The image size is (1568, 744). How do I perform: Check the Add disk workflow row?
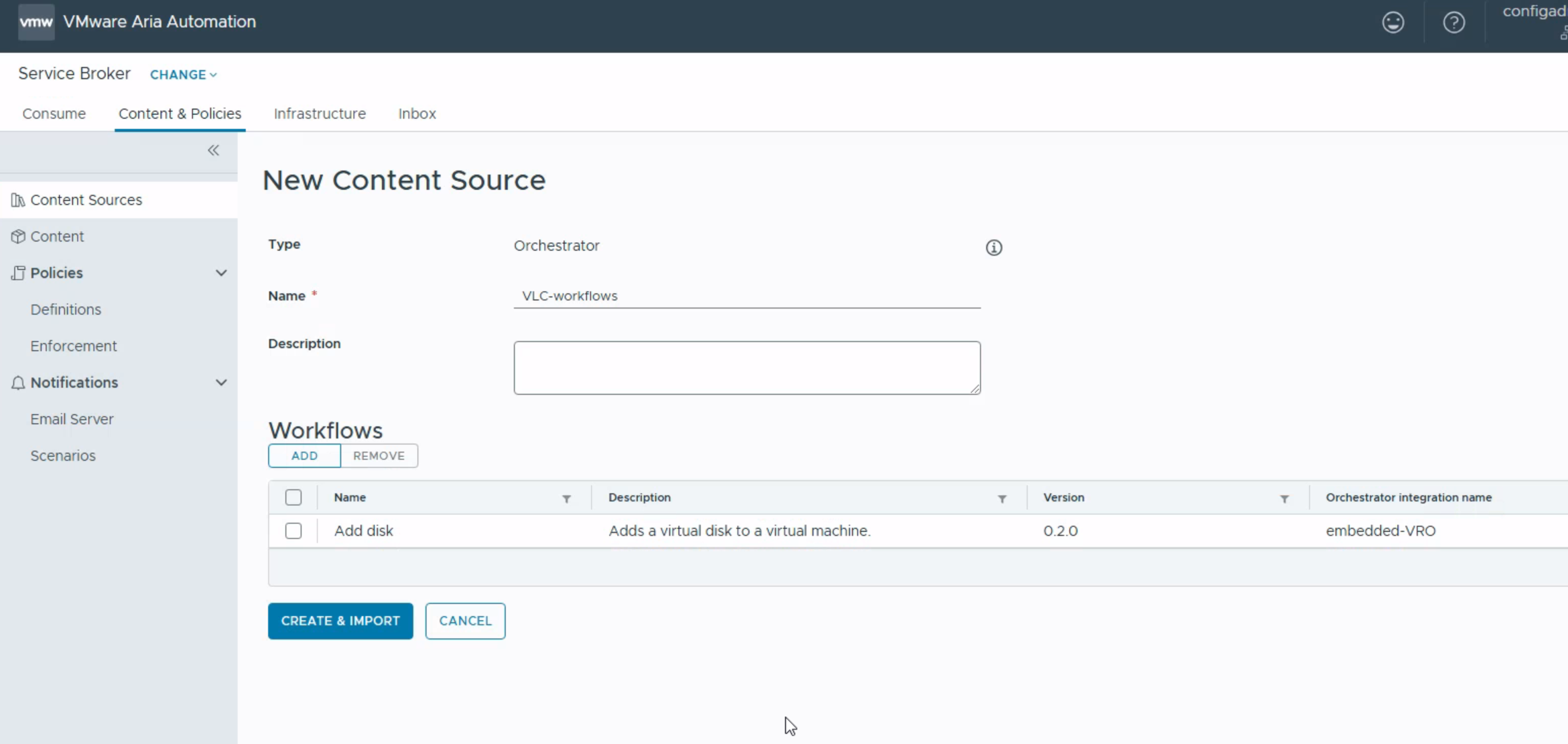tap(293, 531)
